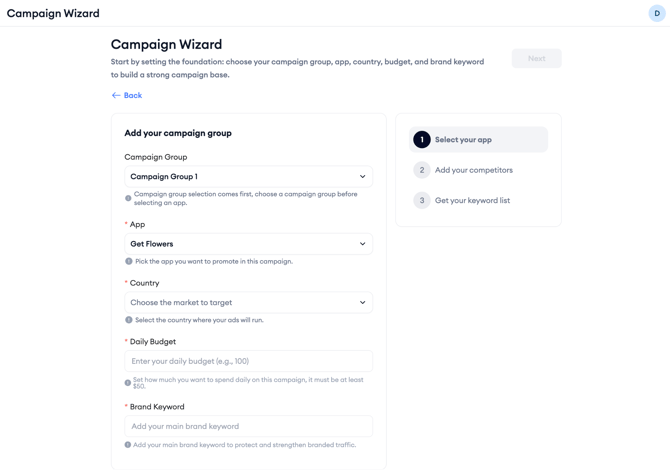This screenshot has height=470, width=670.
Task: Click the Back link
Action: click(x=132, y=96)
